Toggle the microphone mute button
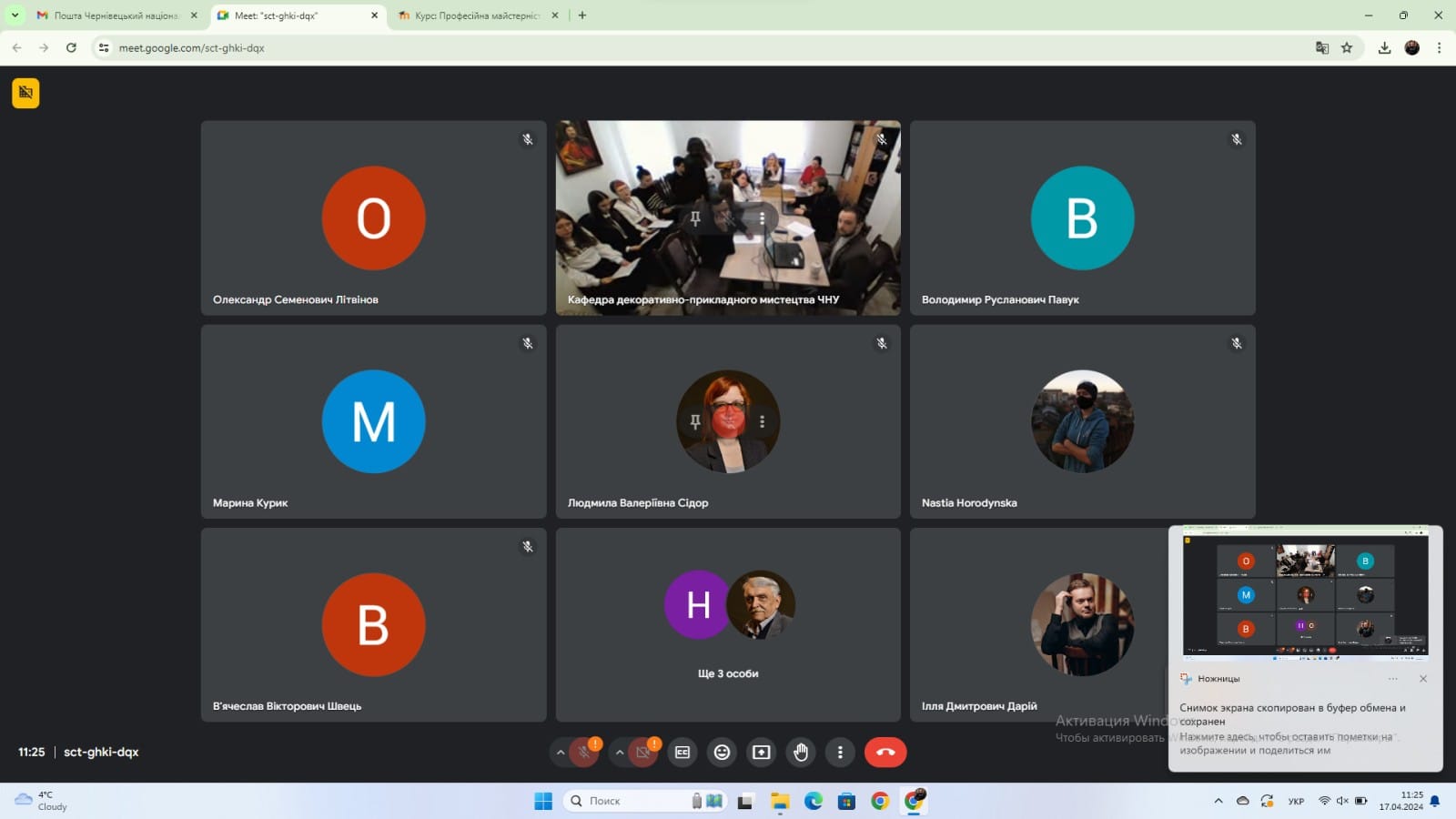 584,753
